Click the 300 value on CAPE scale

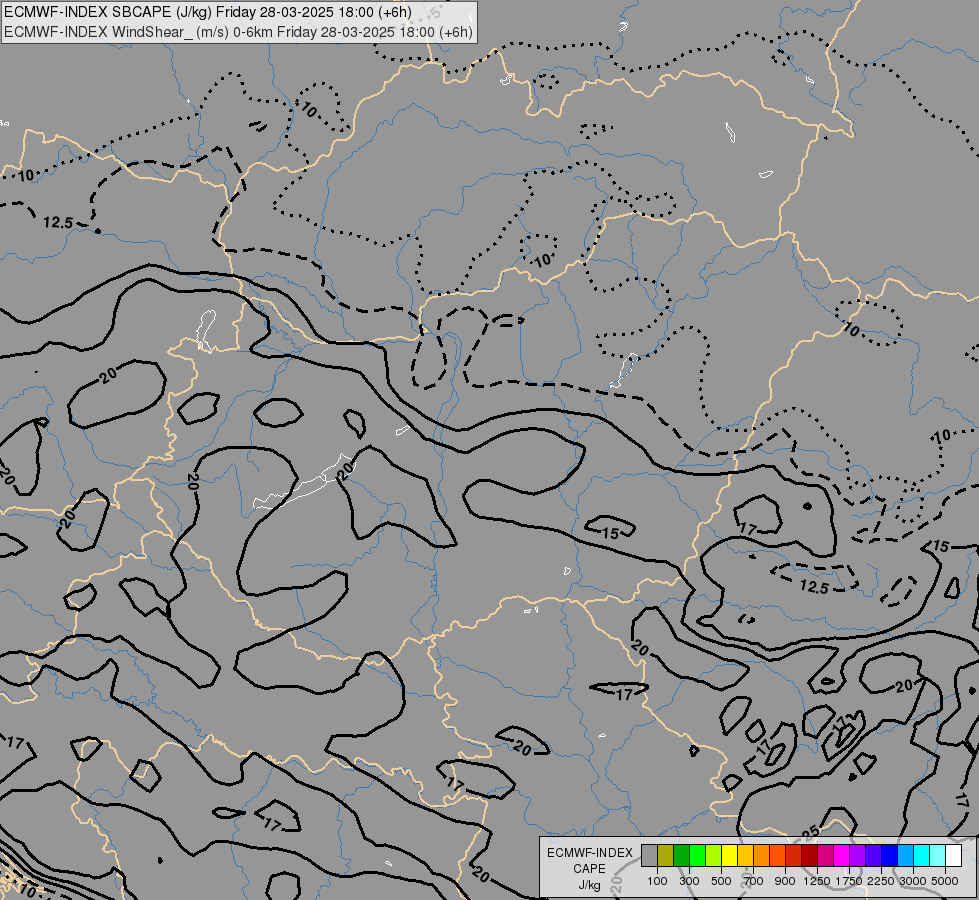point(689,881)
